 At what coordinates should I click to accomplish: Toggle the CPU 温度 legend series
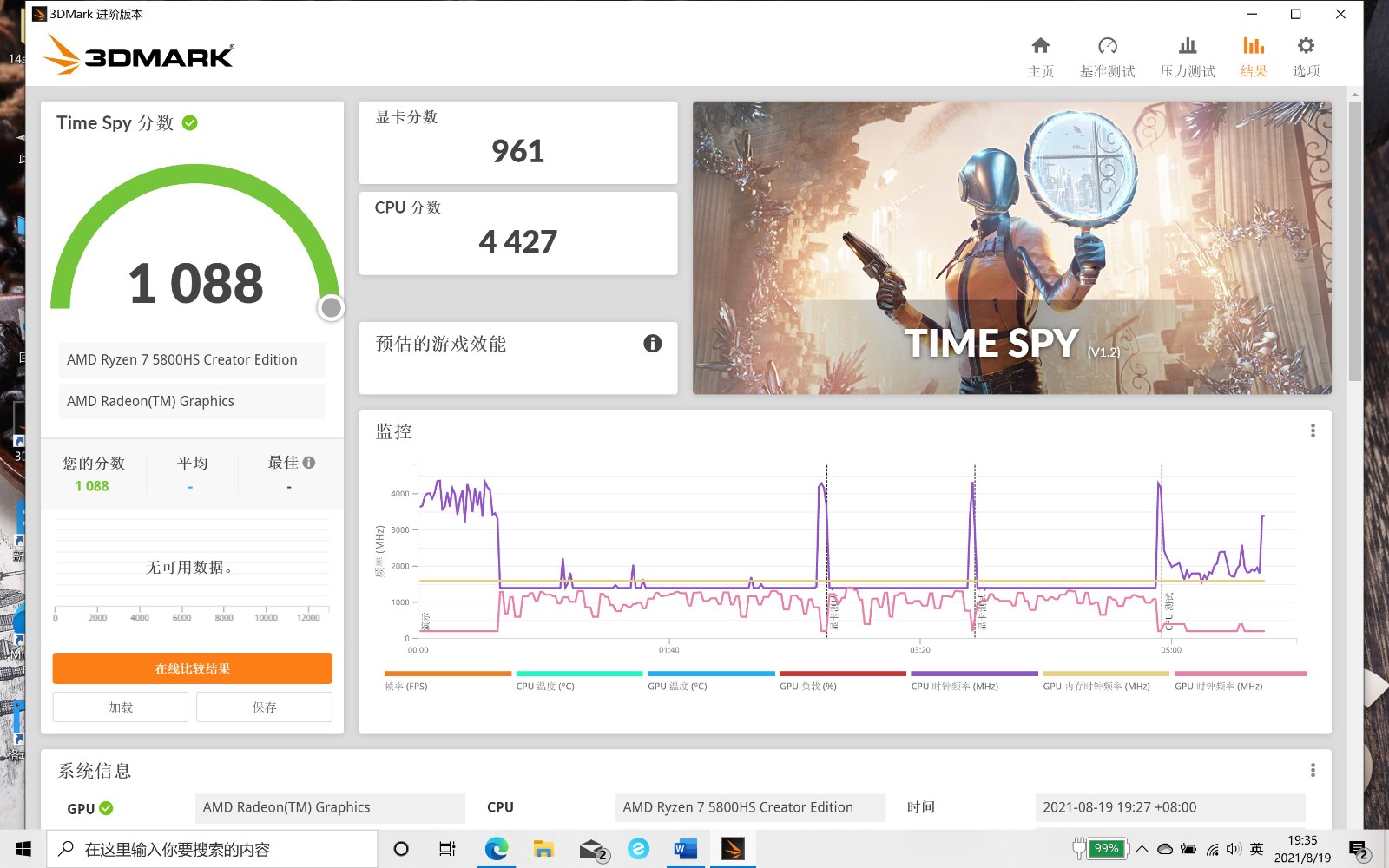pyautogui.click(x=579, y=681)
